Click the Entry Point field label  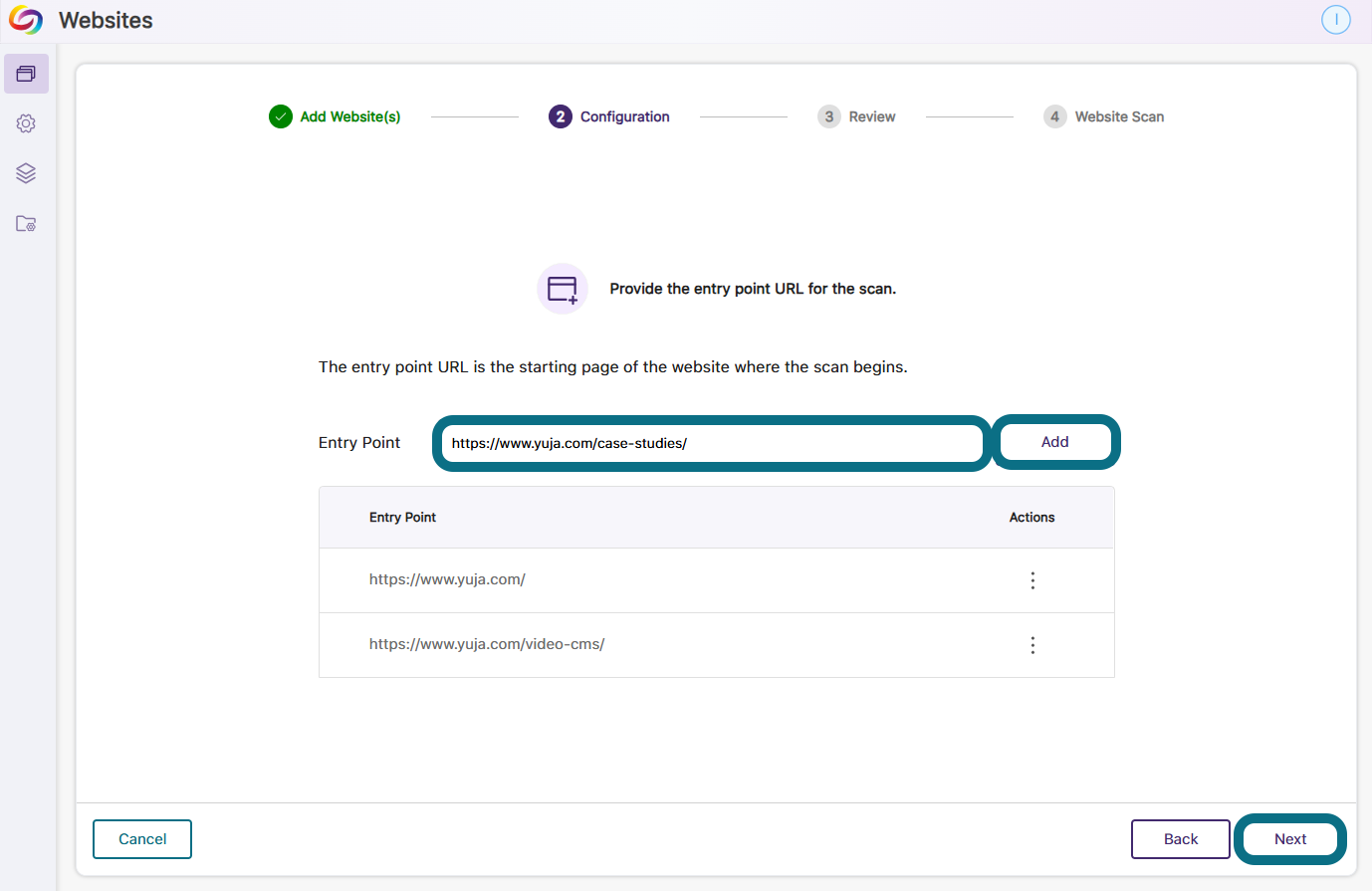click(x=359, y=443)
